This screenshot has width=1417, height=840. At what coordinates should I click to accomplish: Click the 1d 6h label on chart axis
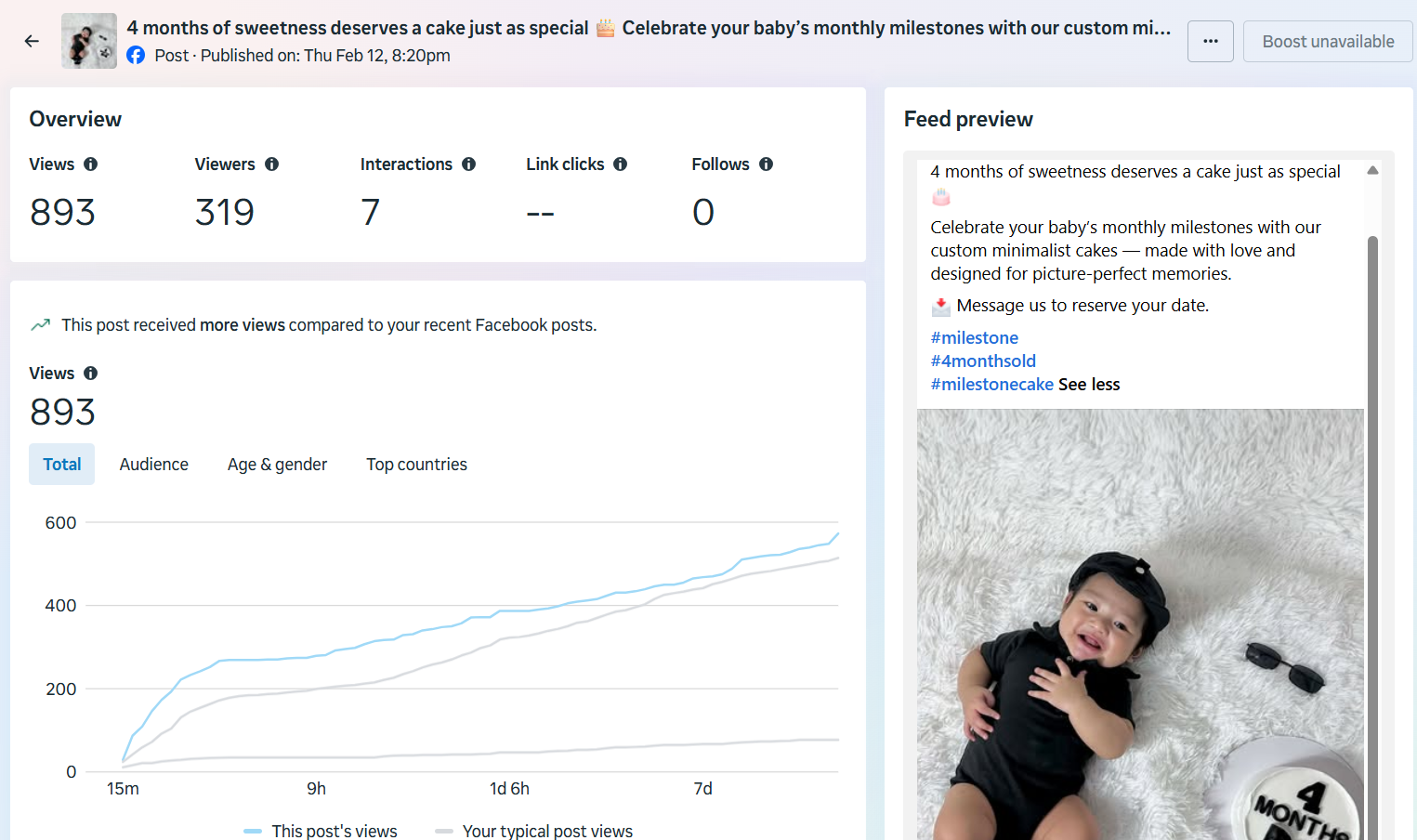coord(509,789)
